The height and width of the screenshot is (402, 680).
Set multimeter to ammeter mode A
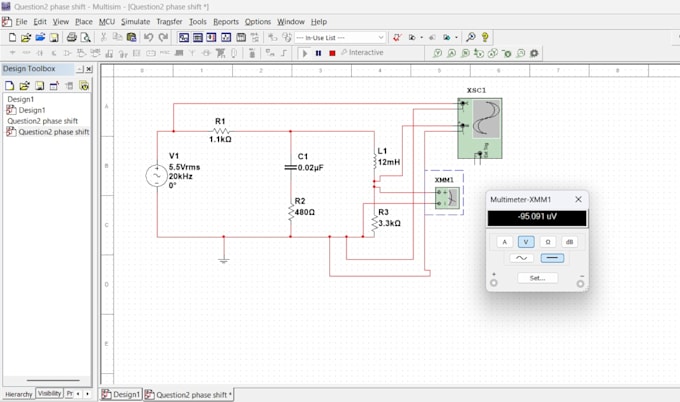coord(504,242)
